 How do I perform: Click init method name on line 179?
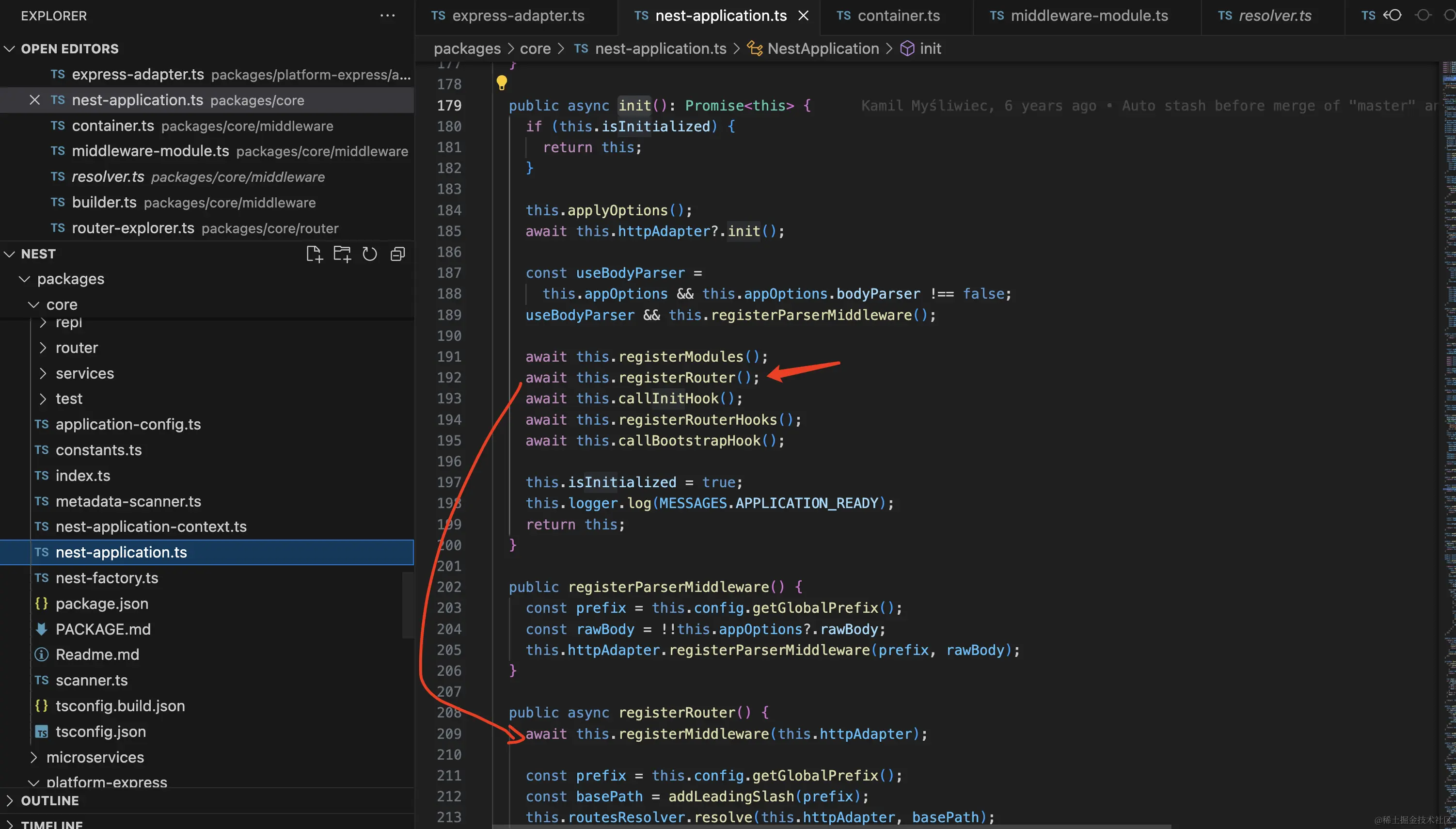coord(634,106)
